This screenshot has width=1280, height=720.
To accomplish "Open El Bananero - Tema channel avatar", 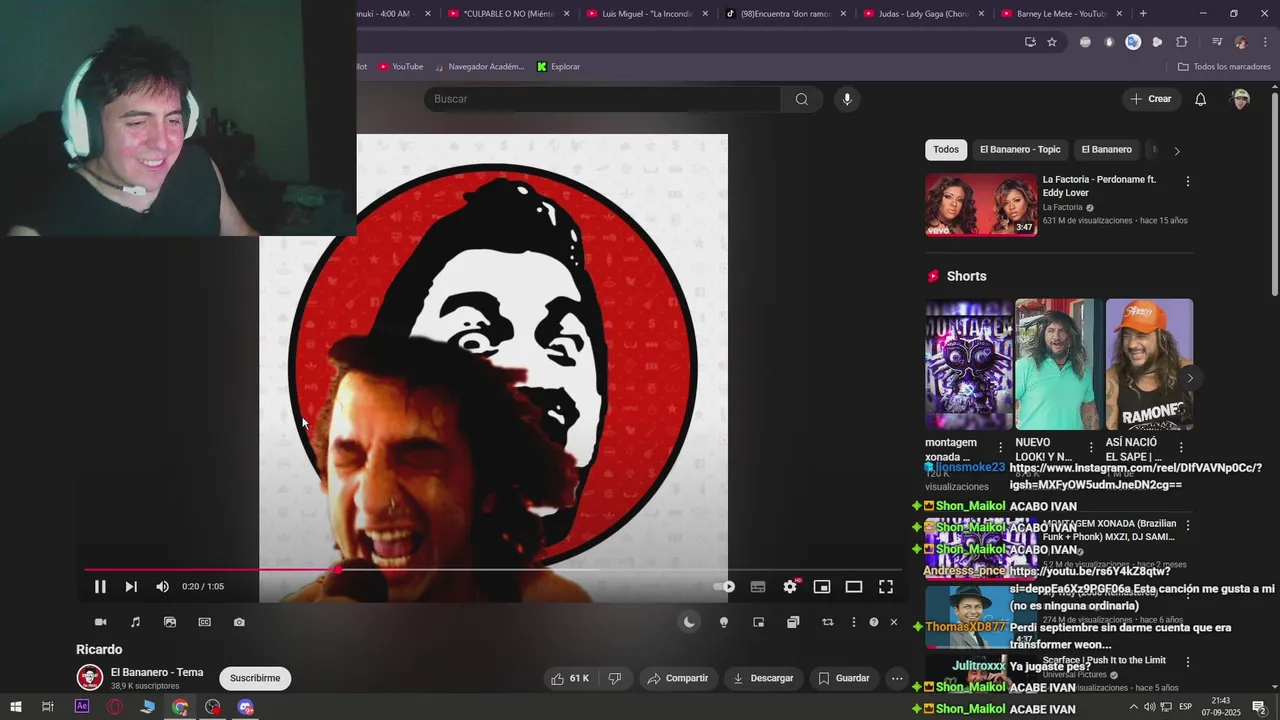I will click(x=90, y=677).
